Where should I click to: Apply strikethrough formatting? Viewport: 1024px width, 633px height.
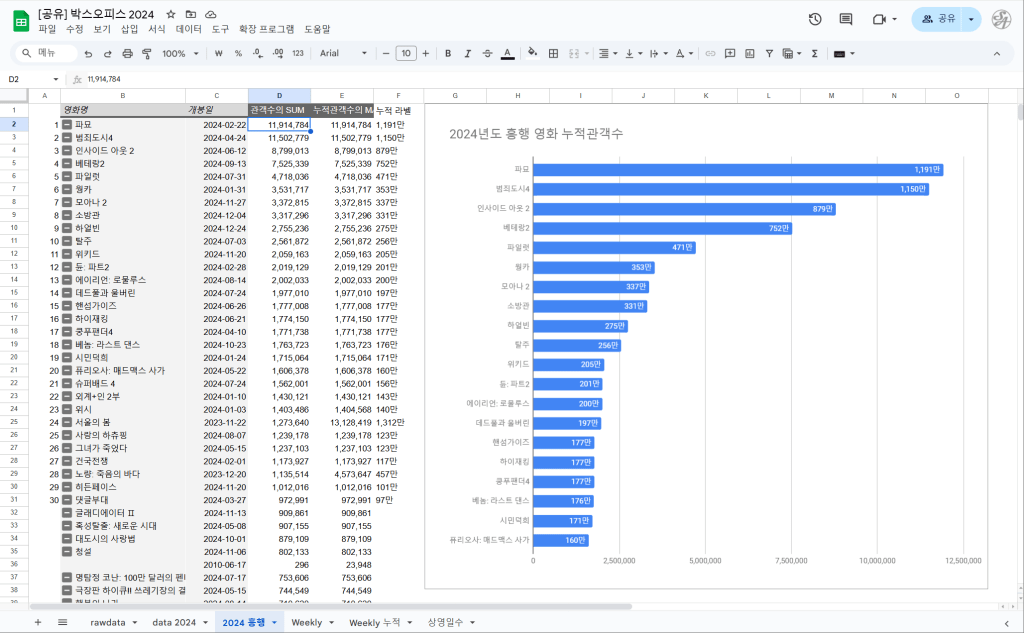[x=487, y=53]
